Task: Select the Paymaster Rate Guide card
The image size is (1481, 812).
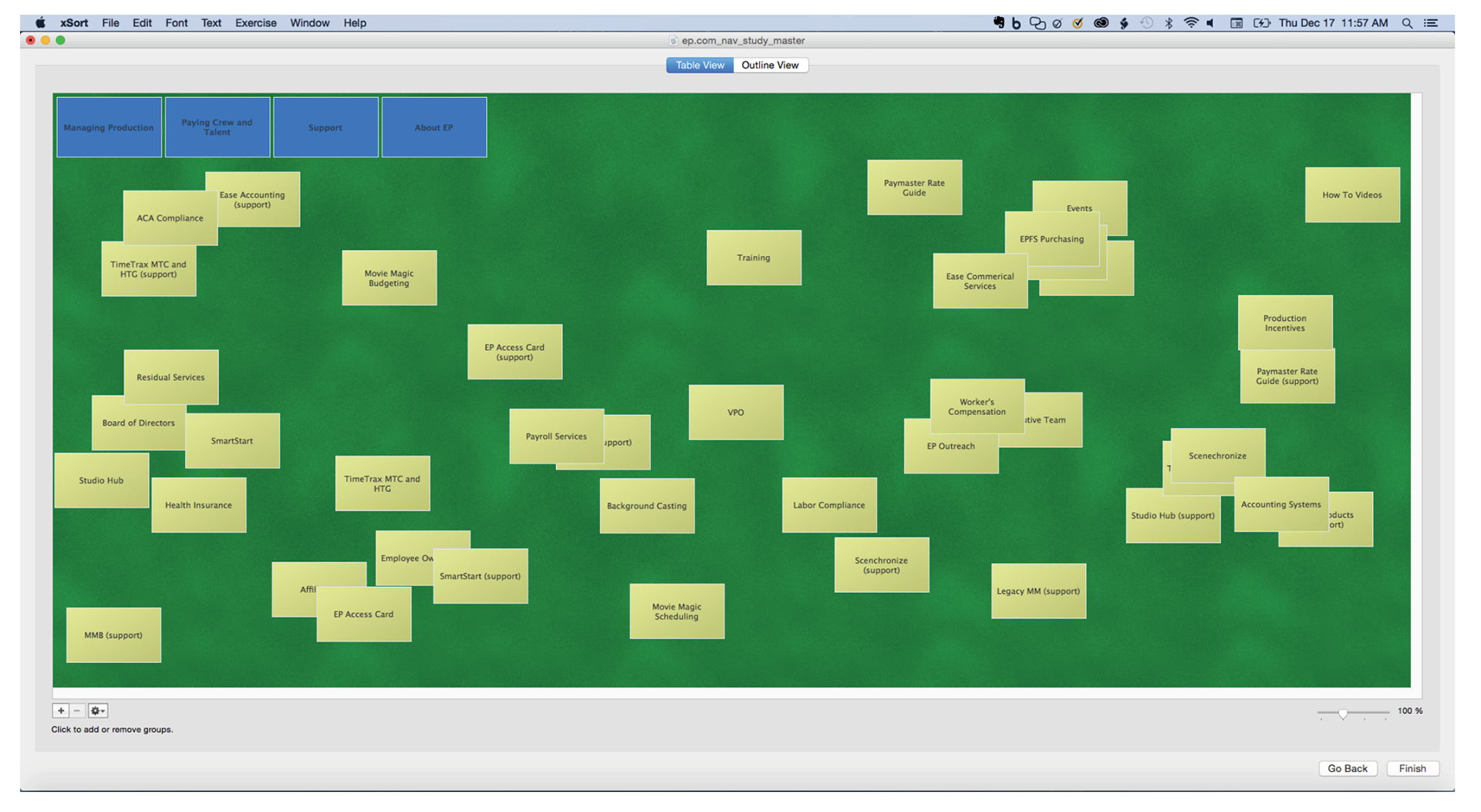Action: tap(914, 187)
